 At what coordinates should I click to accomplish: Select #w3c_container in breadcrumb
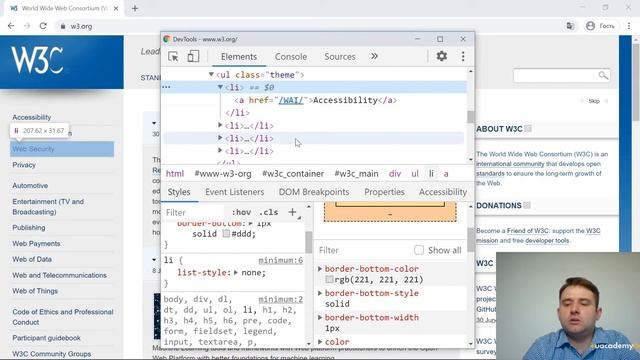293,174
